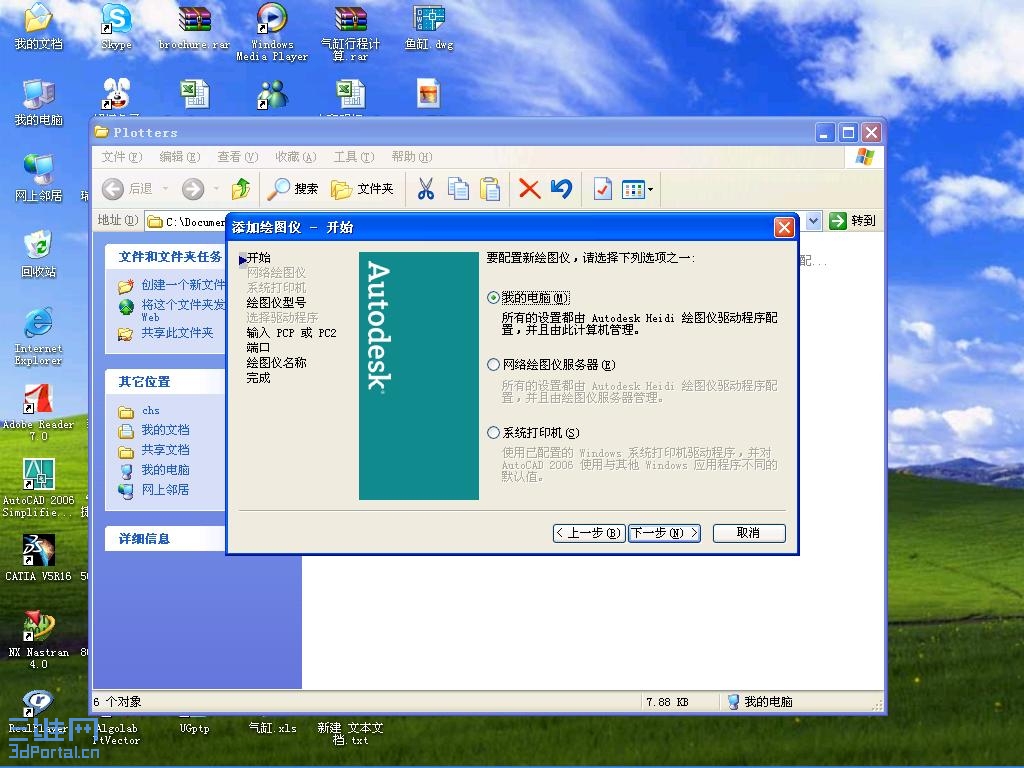Screen dimensions: 1024x768
Task: Expand the address bar dropdown arrow
Action: click(x=813, y=221)
